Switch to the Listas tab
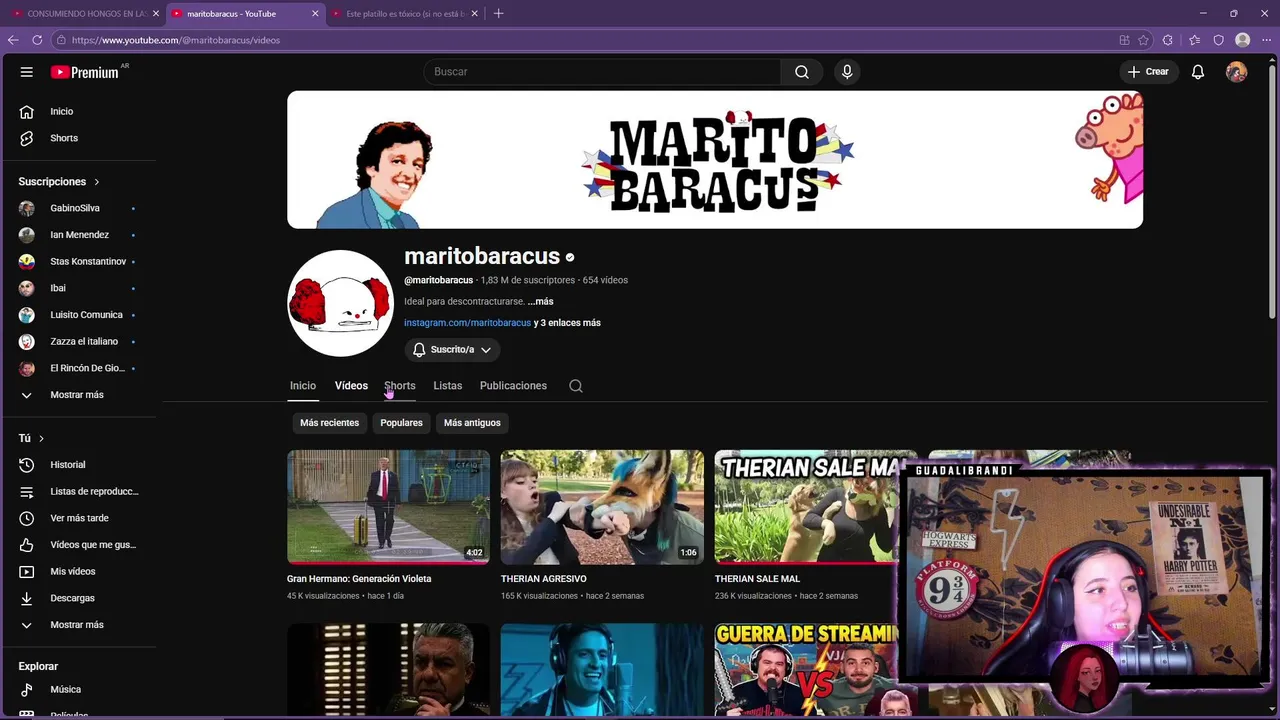This screenshot has width=1280, height=720. (x=448, y=386)
